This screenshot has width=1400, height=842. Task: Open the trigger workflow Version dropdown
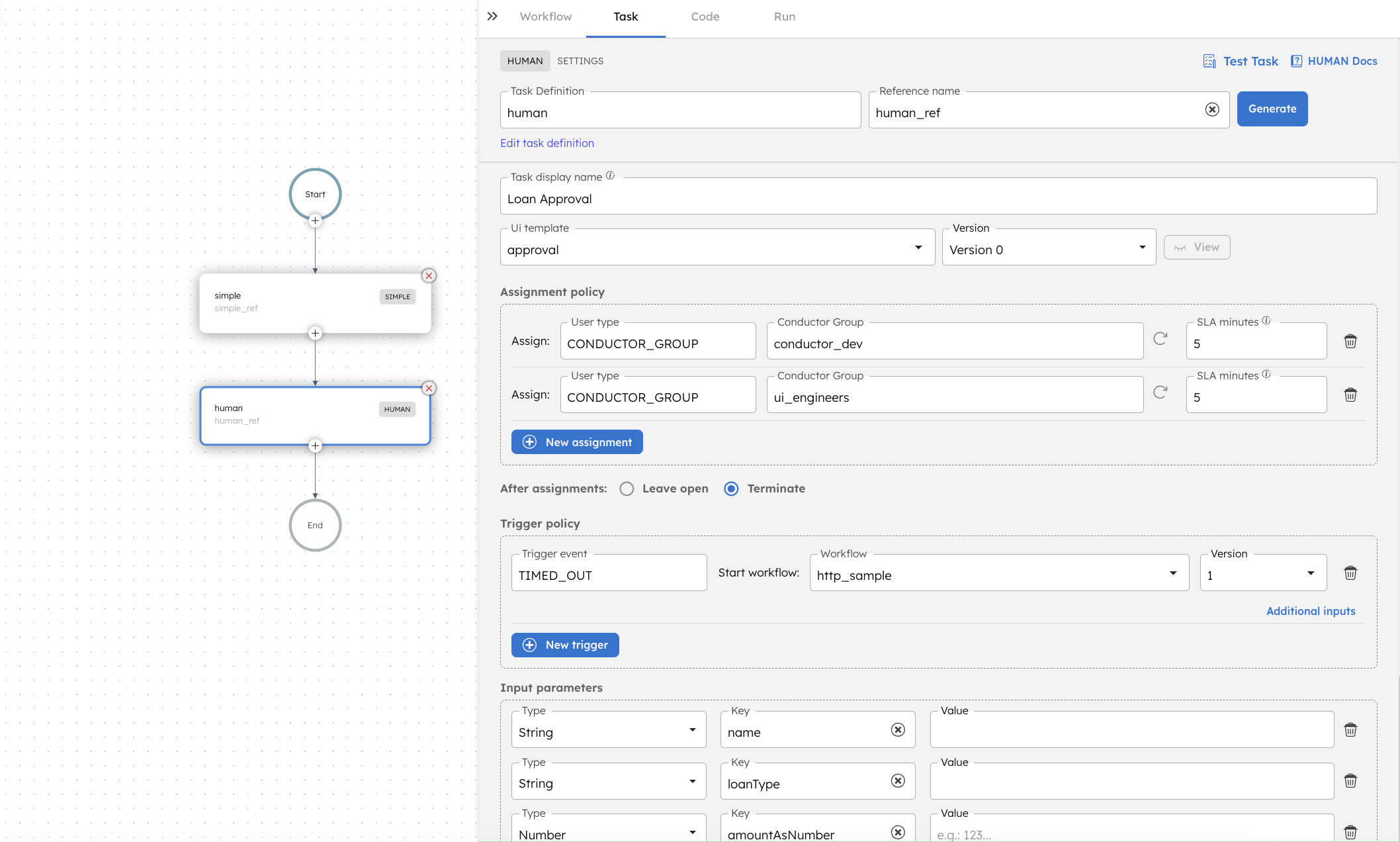(x=1263, y=573)
